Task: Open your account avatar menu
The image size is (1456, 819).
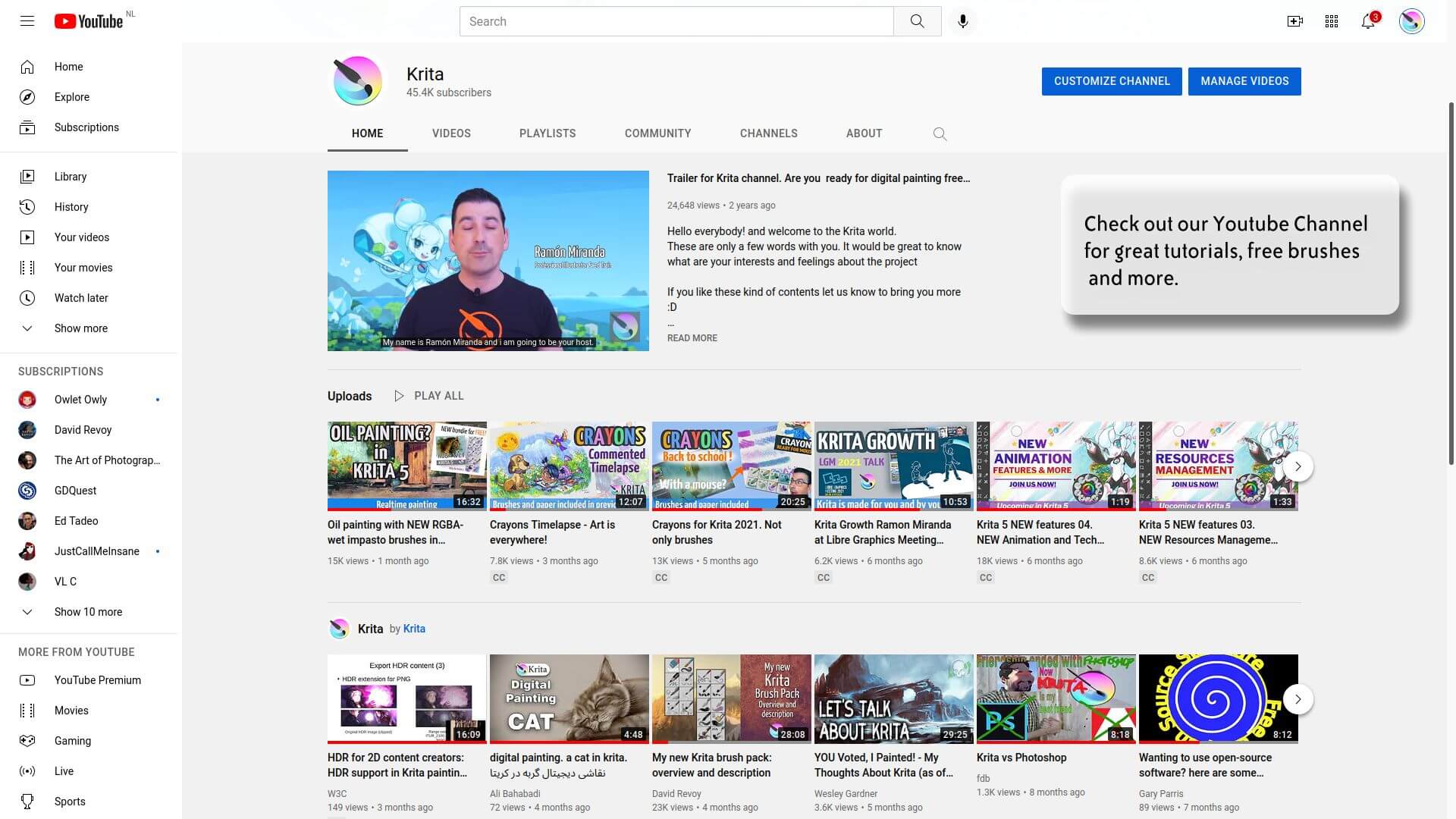Action: (1411, 20)
